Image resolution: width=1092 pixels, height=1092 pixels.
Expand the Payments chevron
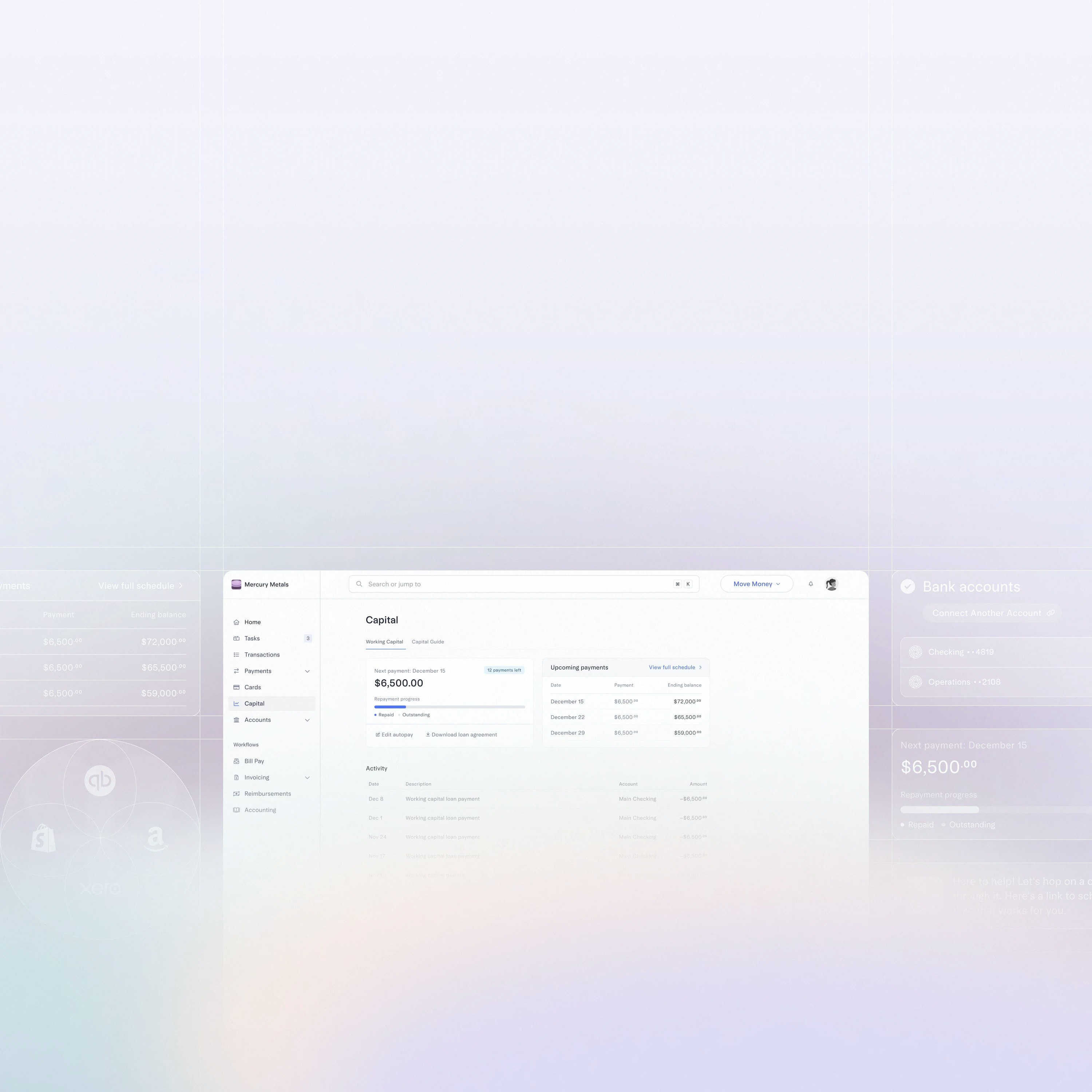308,671
